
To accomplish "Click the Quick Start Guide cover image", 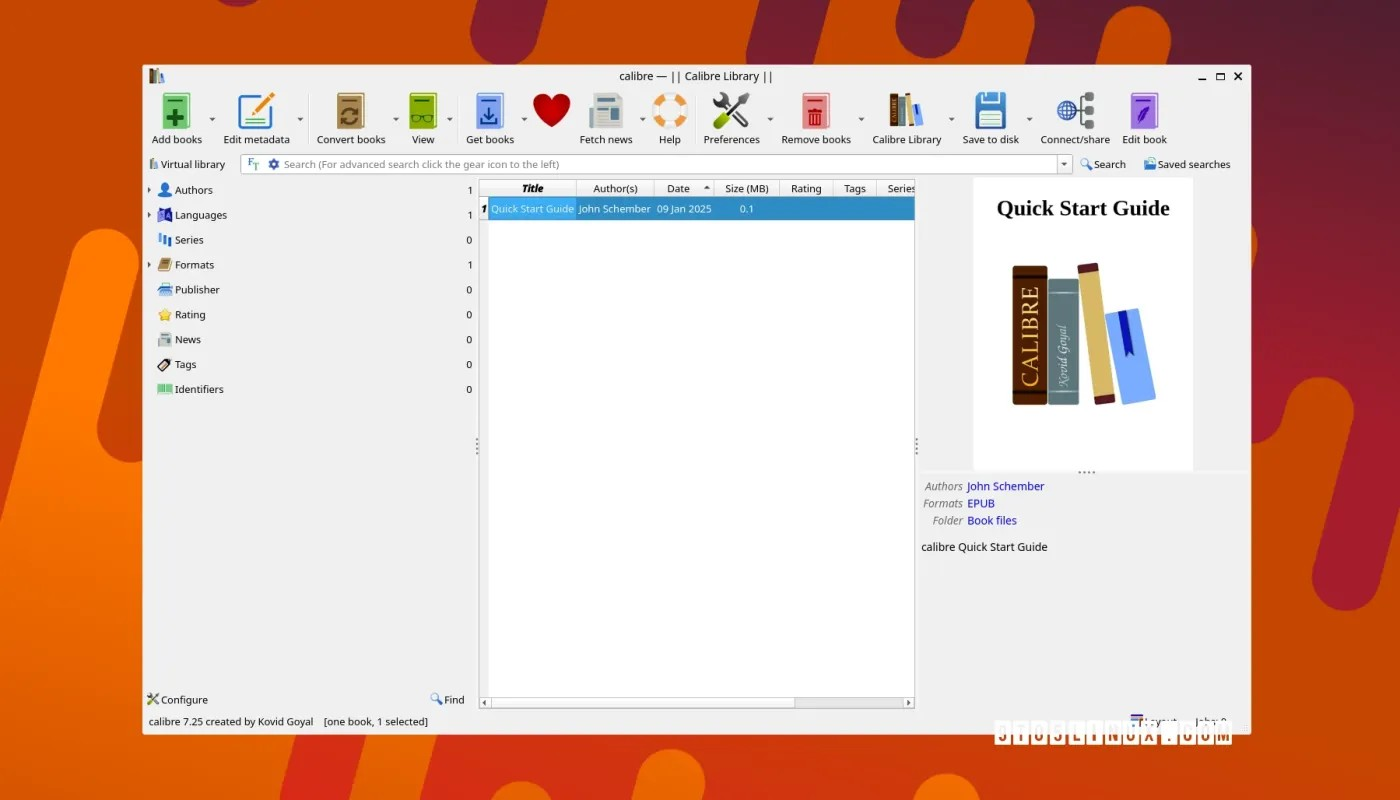I will pyautogui.click(x=1083, y=323).
